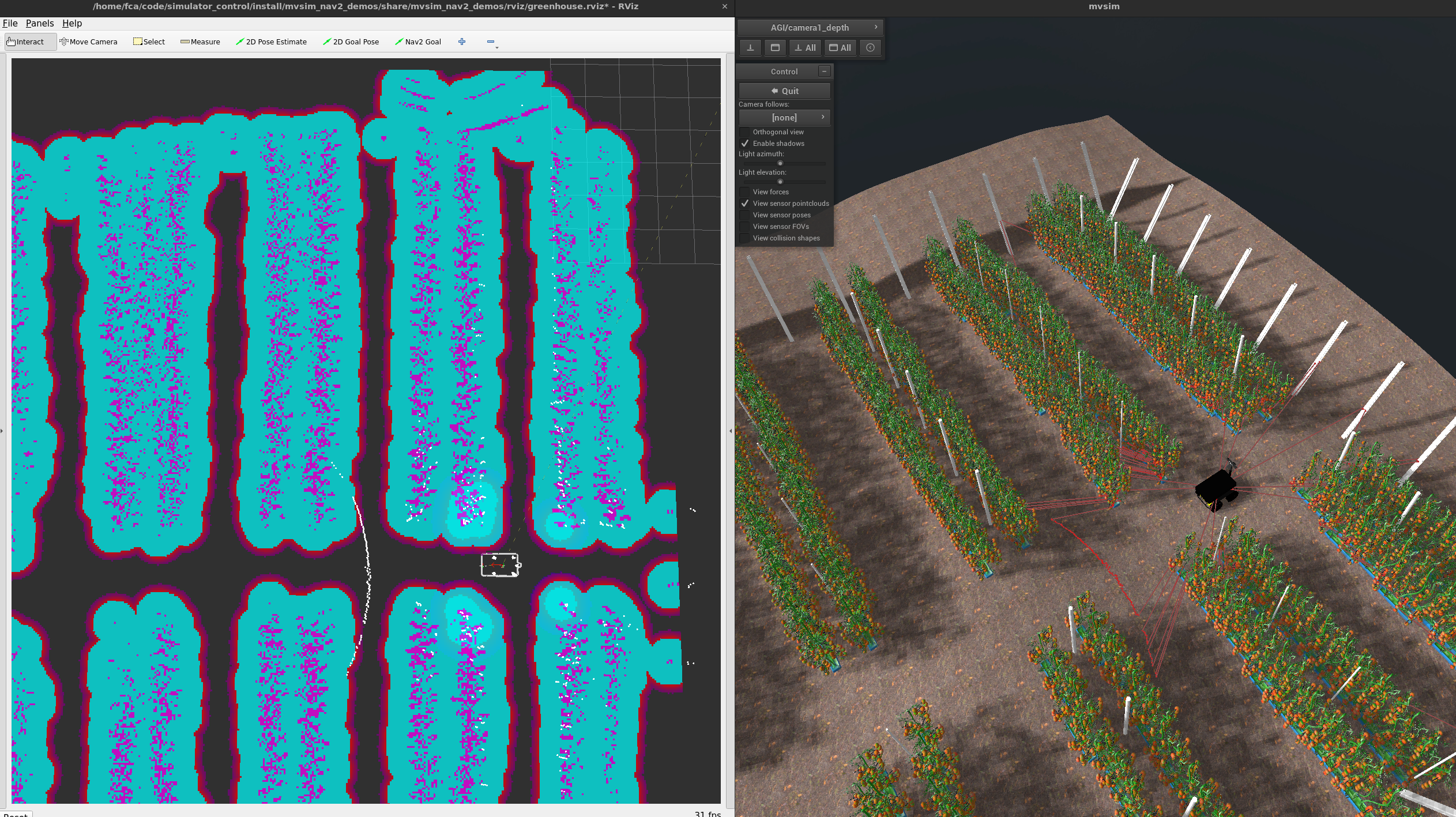
Task: Click the blue plus add-tool icon
Action: tap(462, 42)
